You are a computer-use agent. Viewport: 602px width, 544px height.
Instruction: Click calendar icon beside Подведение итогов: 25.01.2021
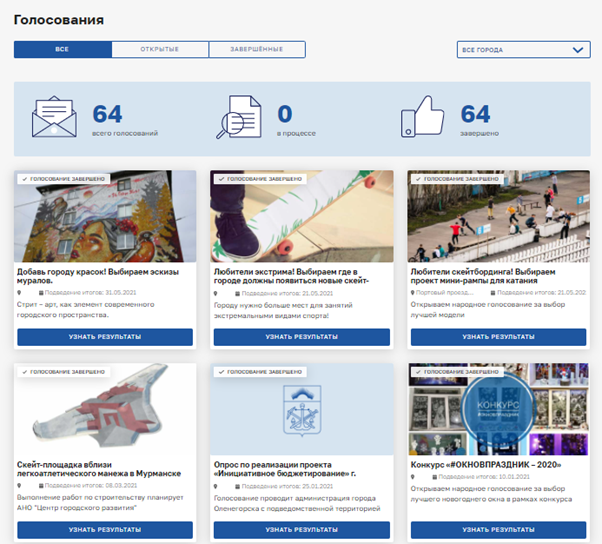click(238, 486)
